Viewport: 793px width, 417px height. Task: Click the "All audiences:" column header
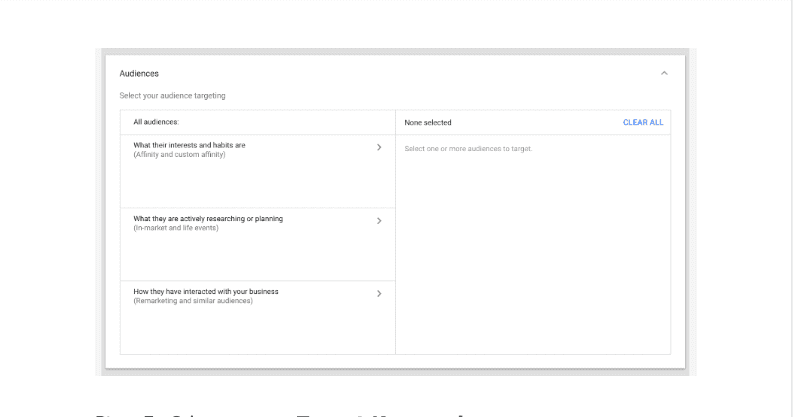pos(156,123)
